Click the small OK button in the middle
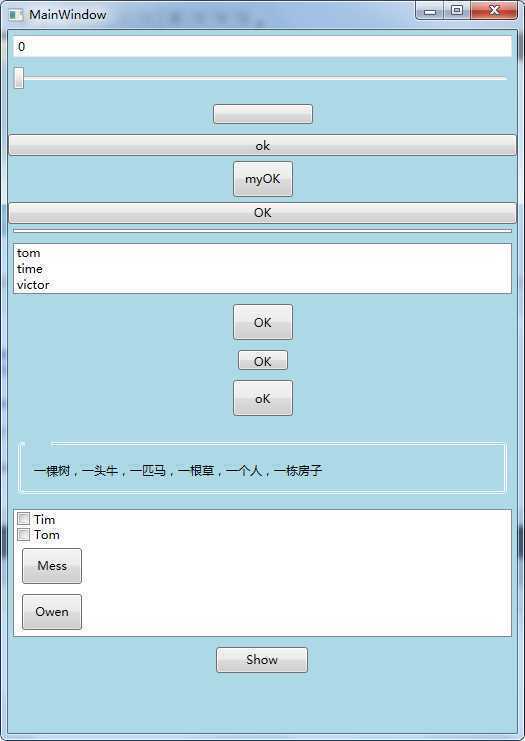This screenshot has width=525, height=741. tap(263, 361)
